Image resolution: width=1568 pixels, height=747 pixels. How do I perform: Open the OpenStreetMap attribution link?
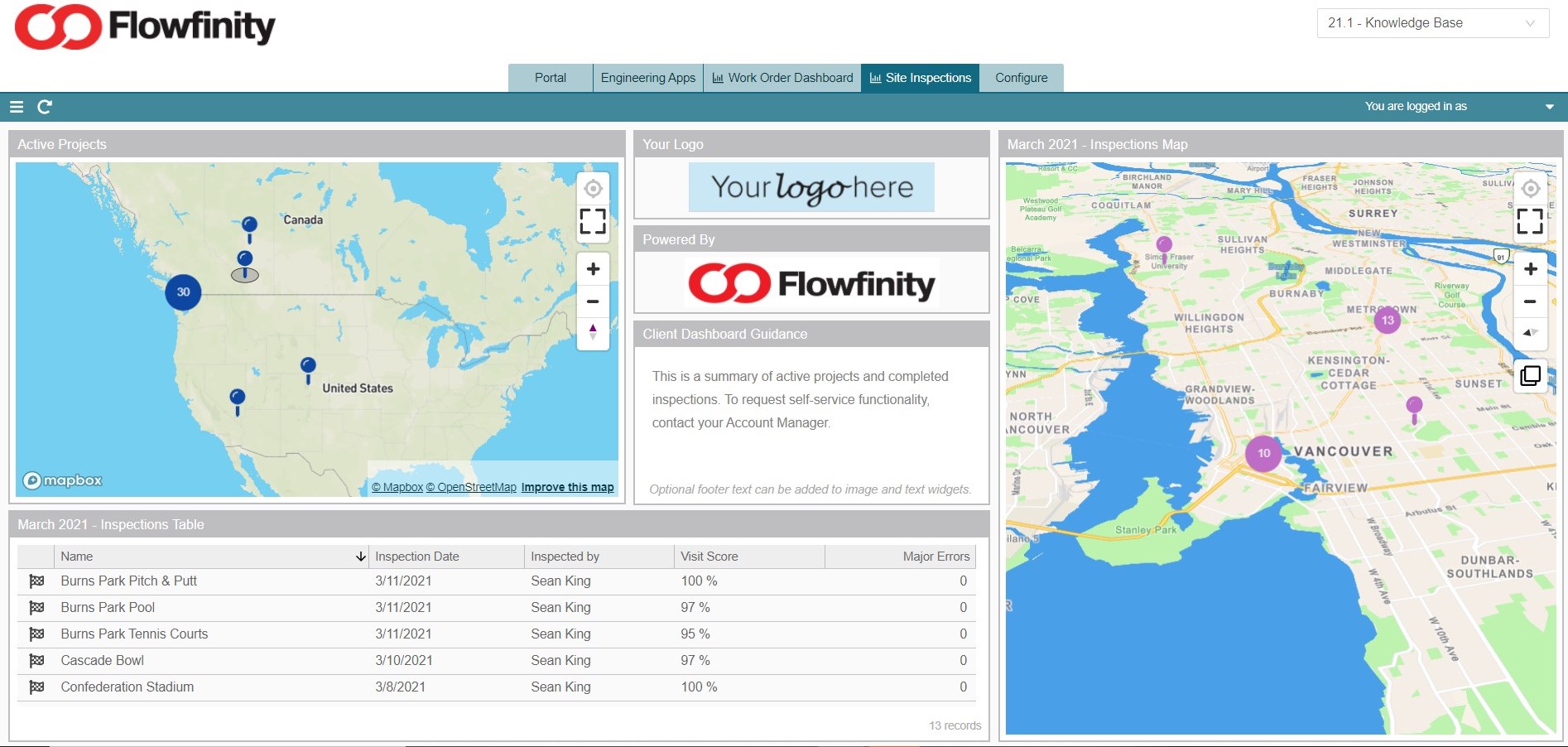coord(471,488)
